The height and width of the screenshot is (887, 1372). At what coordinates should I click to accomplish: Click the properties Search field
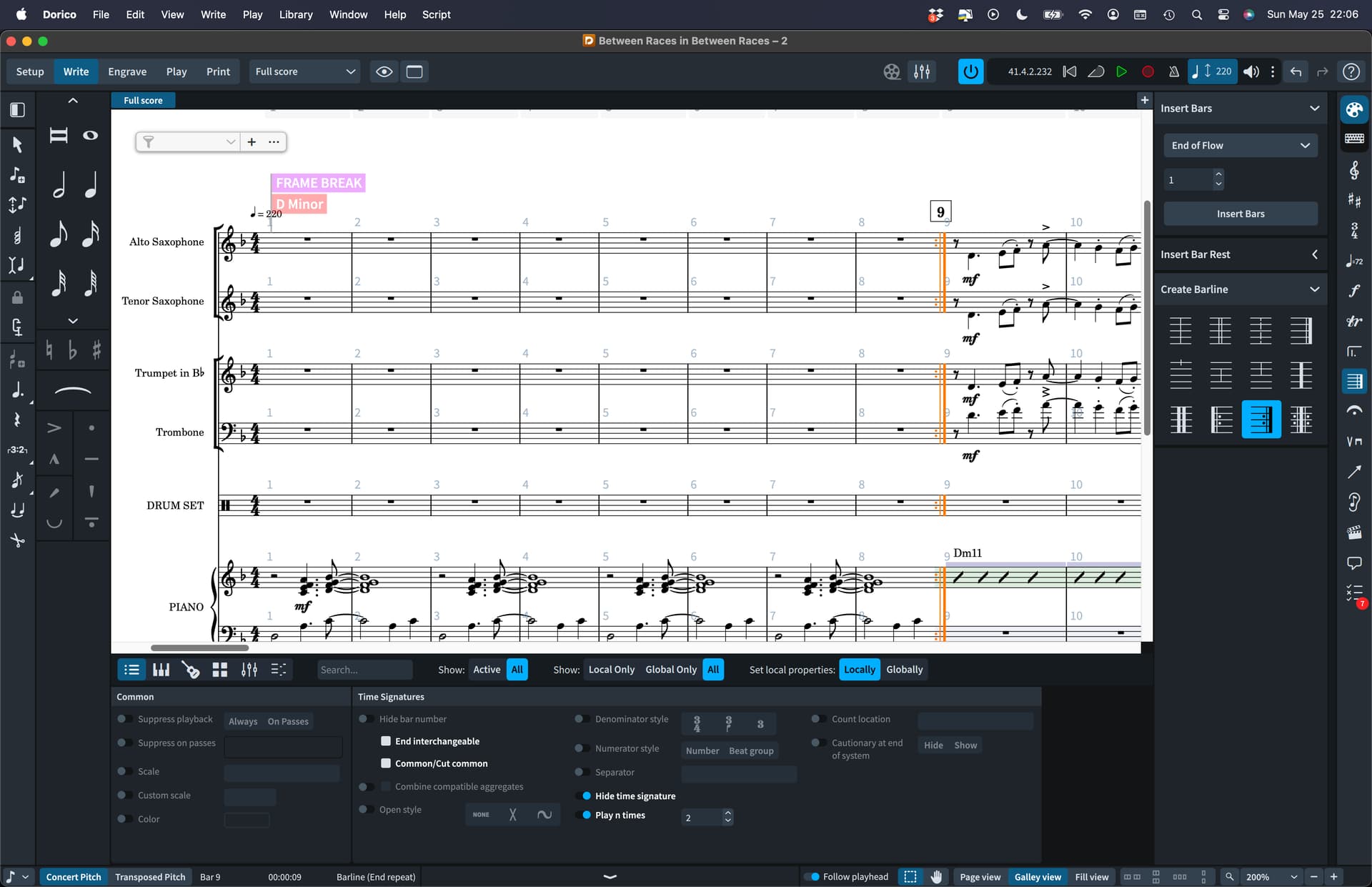tap(364, 670)
